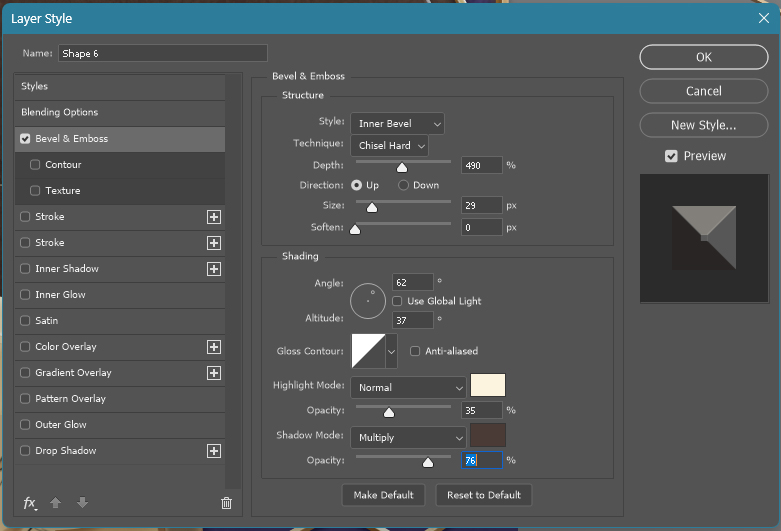The width and height of the screenshot is (781, 531).
Task: Select Pattern Overlay effect row
Action: [120, 398]
